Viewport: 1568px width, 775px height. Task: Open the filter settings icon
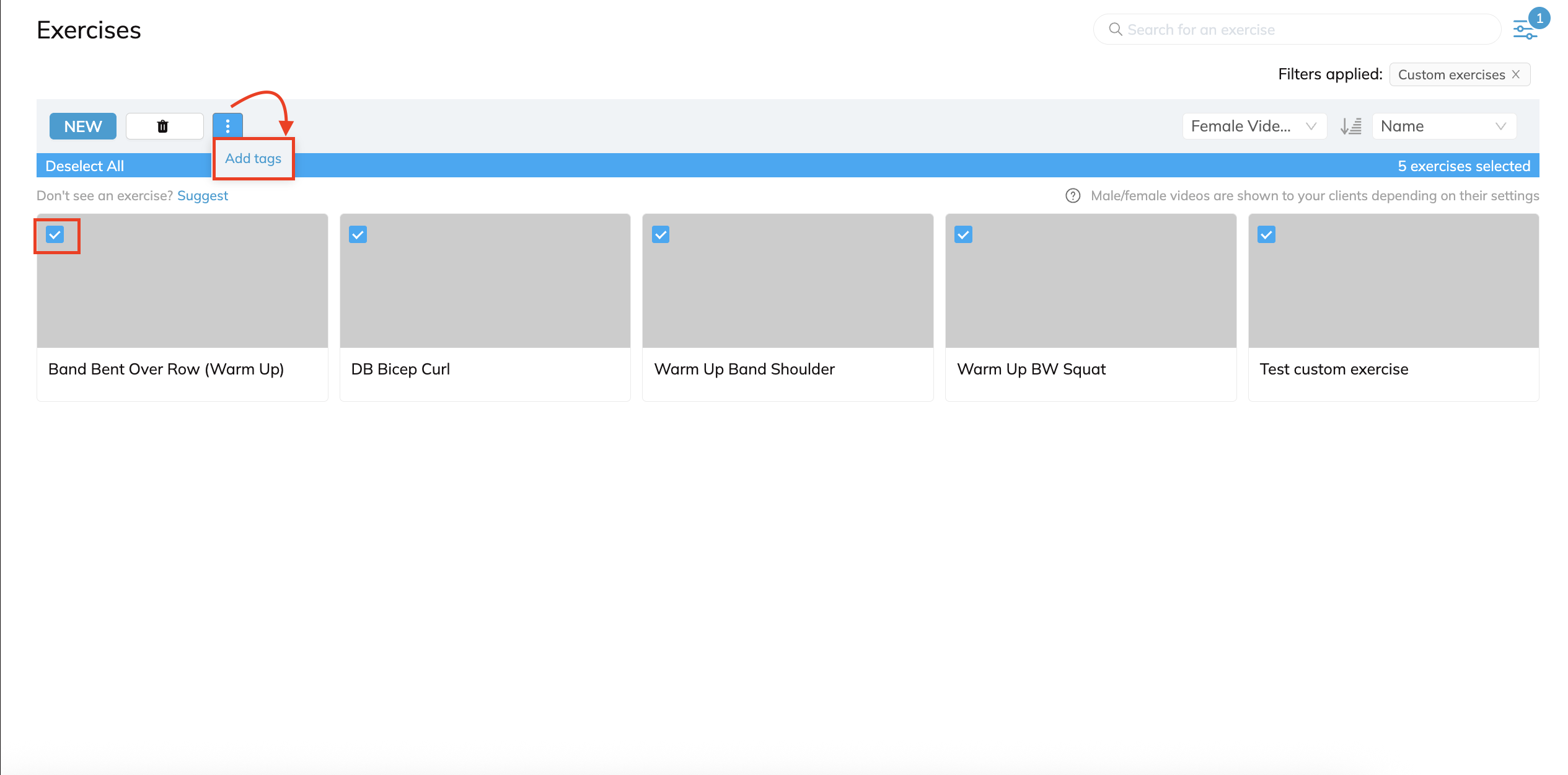(x=1525, y=30)
